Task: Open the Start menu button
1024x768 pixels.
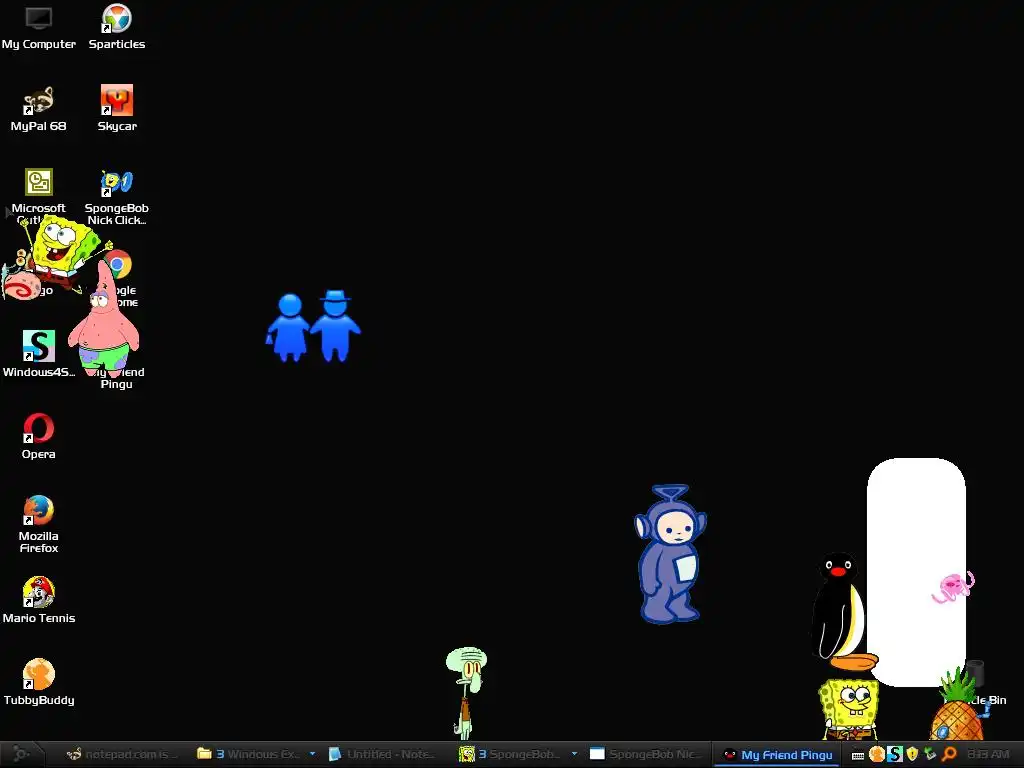Action: (x=21, y=754)
